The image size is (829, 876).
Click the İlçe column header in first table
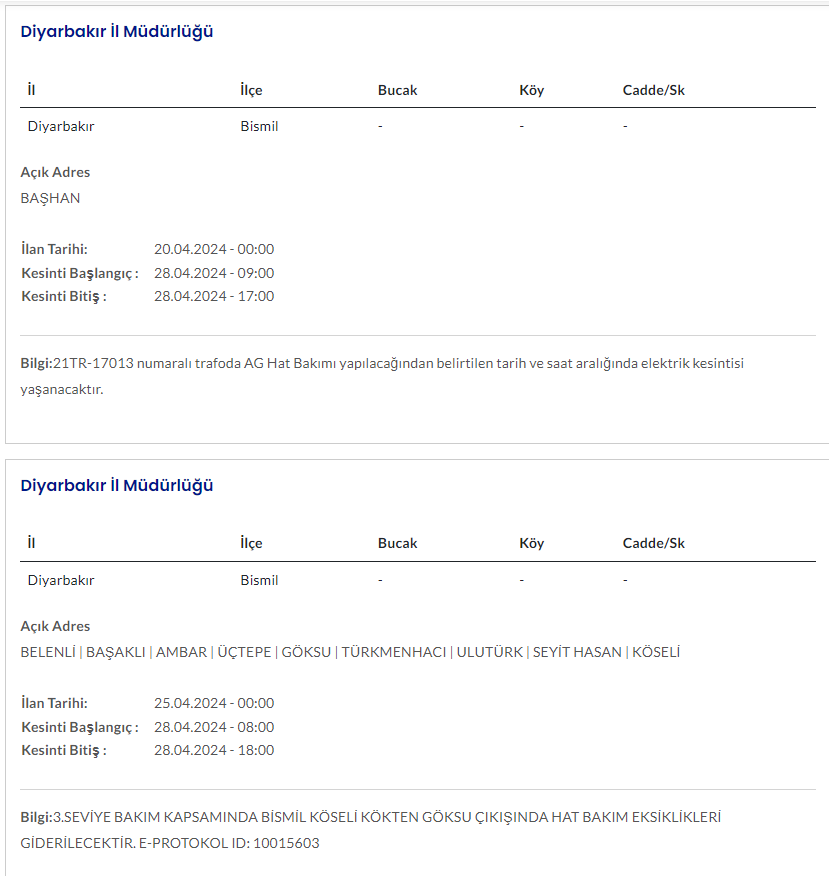click(251, 90)
